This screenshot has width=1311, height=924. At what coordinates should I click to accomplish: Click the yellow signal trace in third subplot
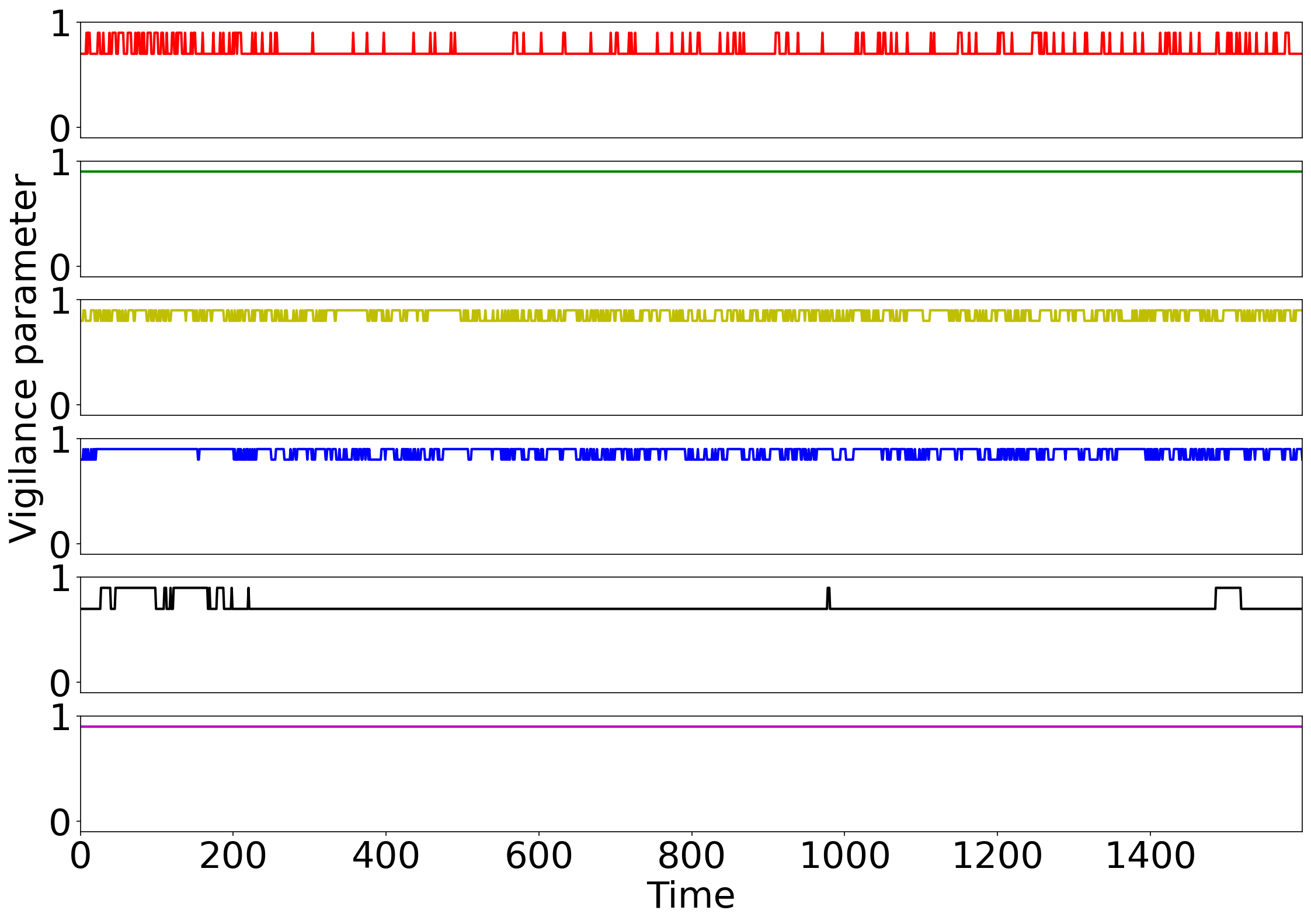(350, 311)
